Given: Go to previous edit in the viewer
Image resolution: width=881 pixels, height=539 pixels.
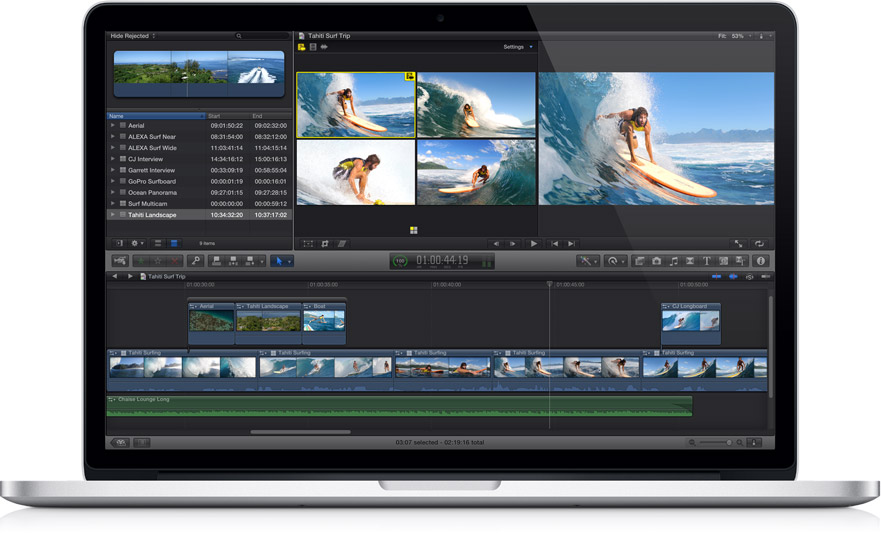Looking at the screenshot, I should click(555, 244).
